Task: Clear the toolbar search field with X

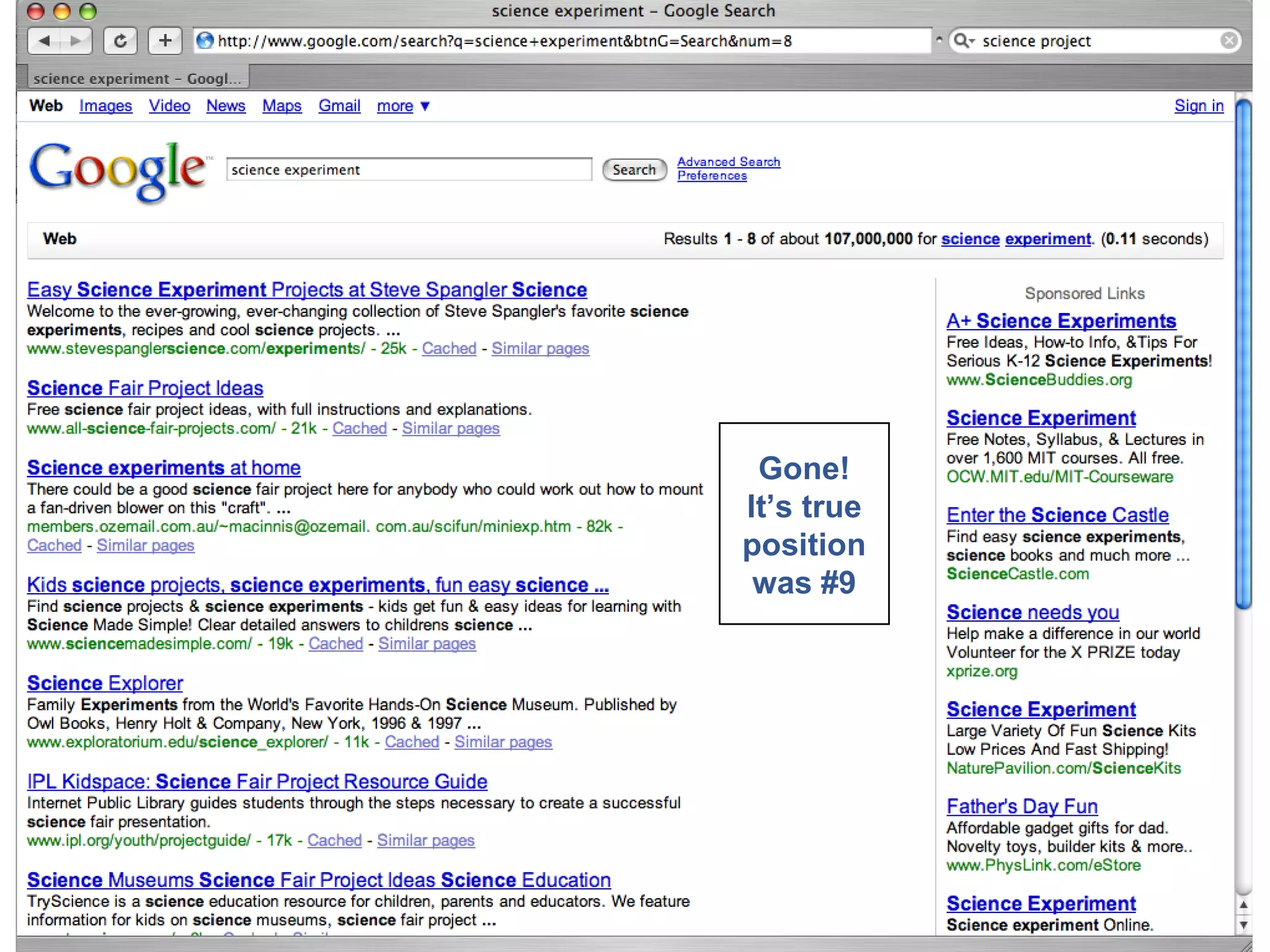Action: pos(1228,41)
